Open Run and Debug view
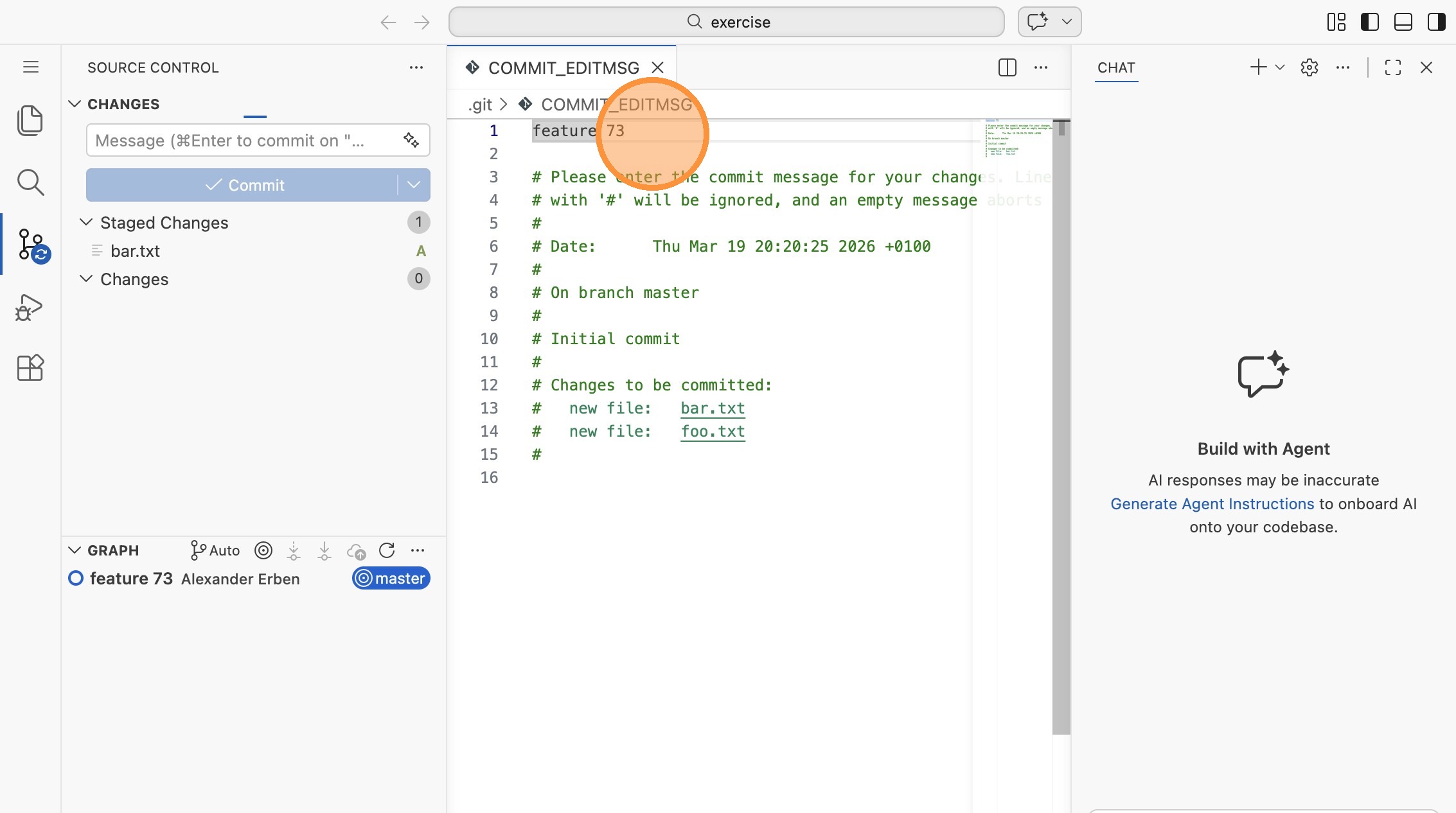The image size is (1456, 813). click(x=30, y=308)
